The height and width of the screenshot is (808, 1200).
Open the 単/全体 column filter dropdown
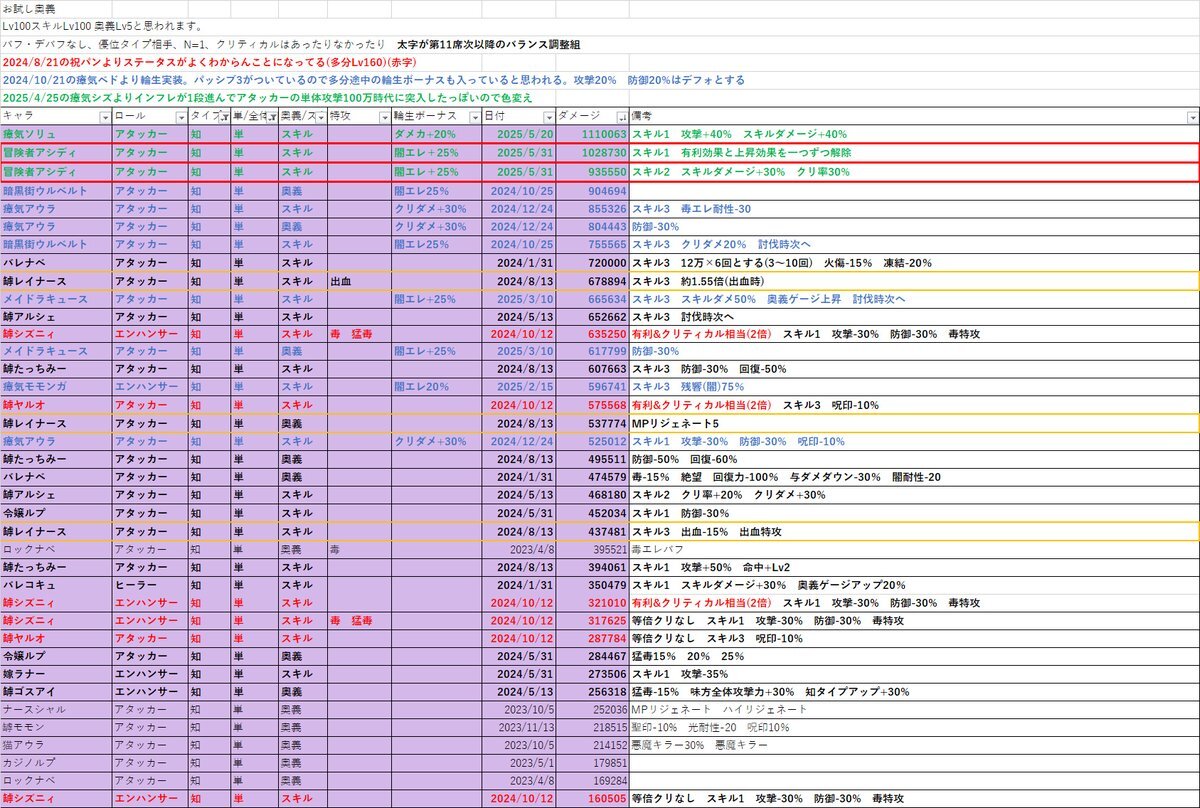[x=272, y=117]
